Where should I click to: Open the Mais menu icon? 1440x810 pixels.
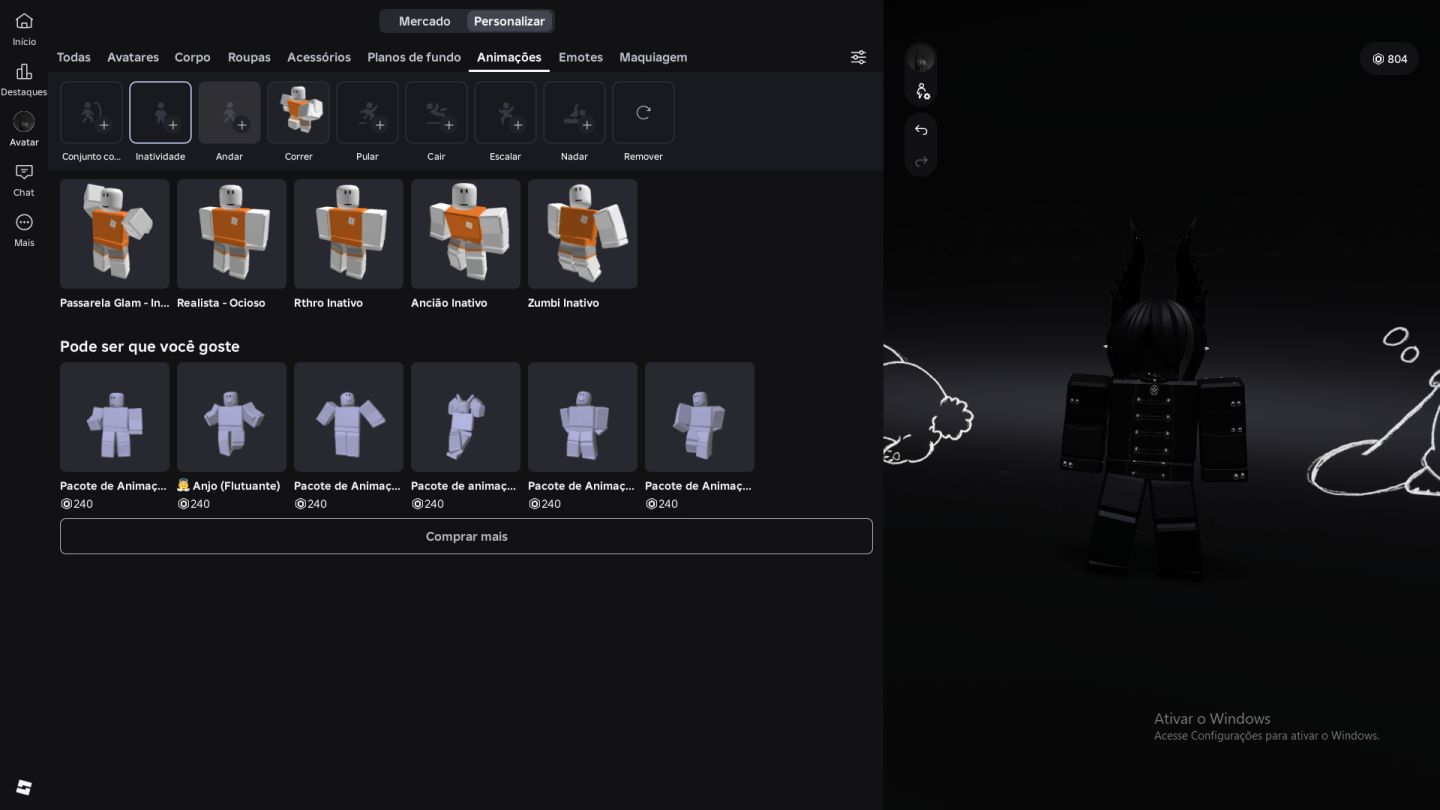click(24, 222)
